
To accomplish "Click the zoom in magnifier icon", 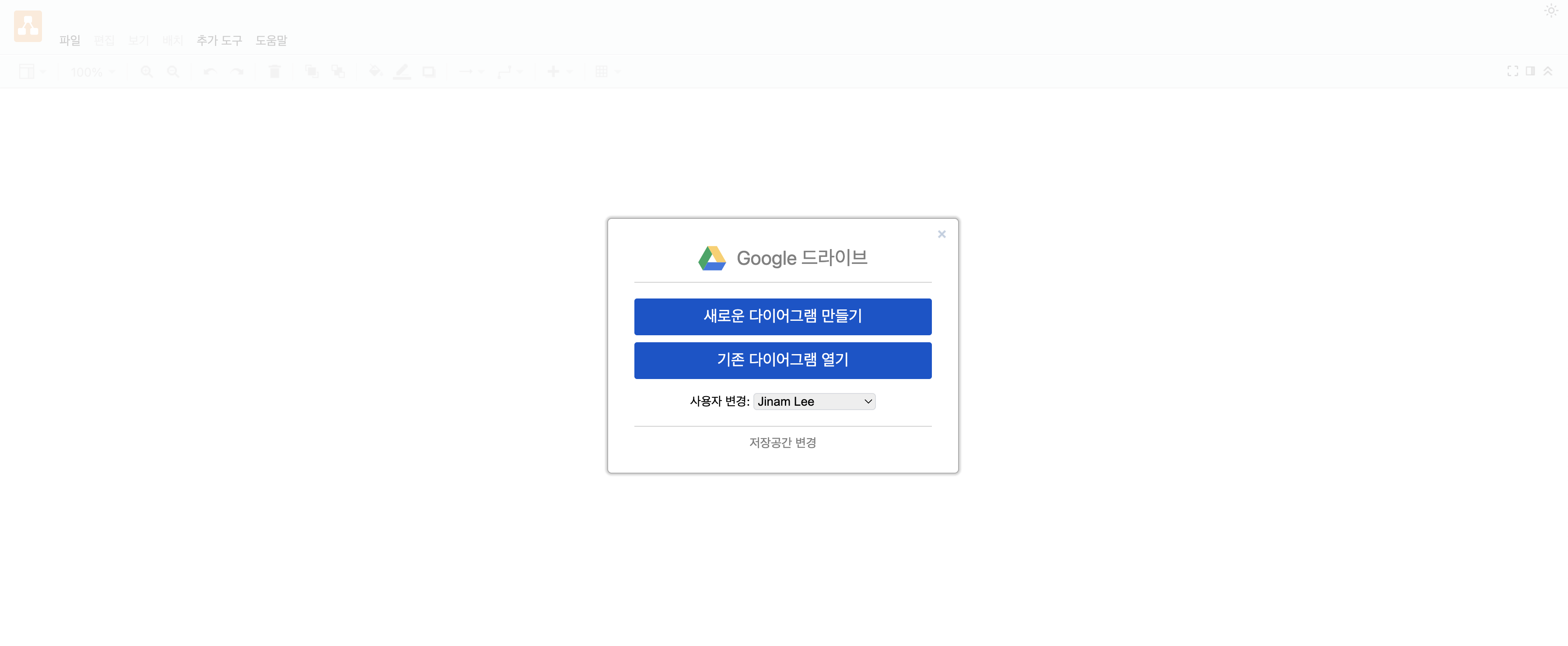I will 147,72.
